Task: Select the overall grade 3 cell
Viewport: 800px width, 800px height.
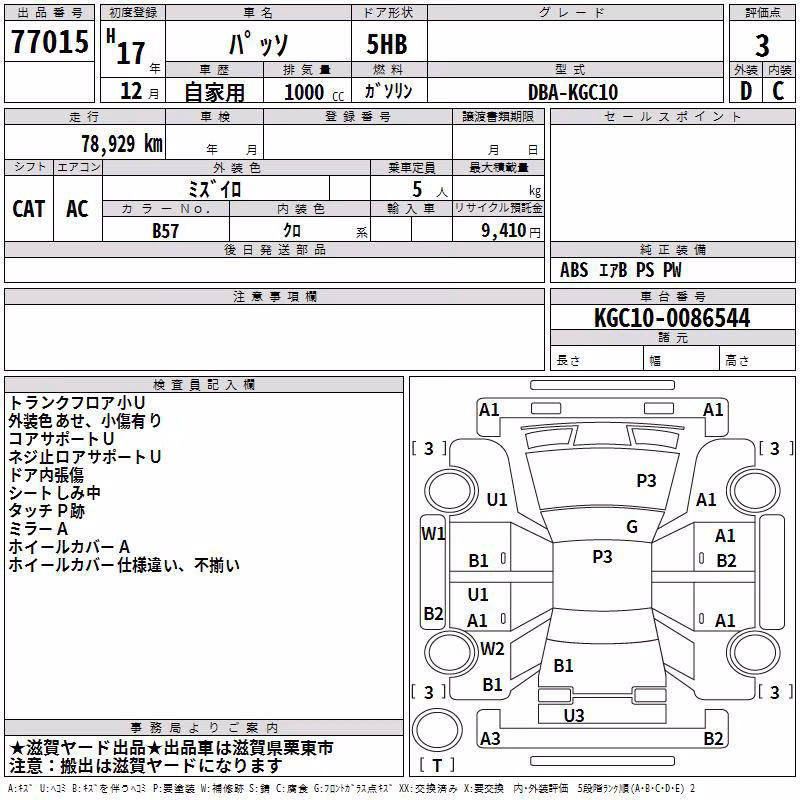Action: (762, 45)
